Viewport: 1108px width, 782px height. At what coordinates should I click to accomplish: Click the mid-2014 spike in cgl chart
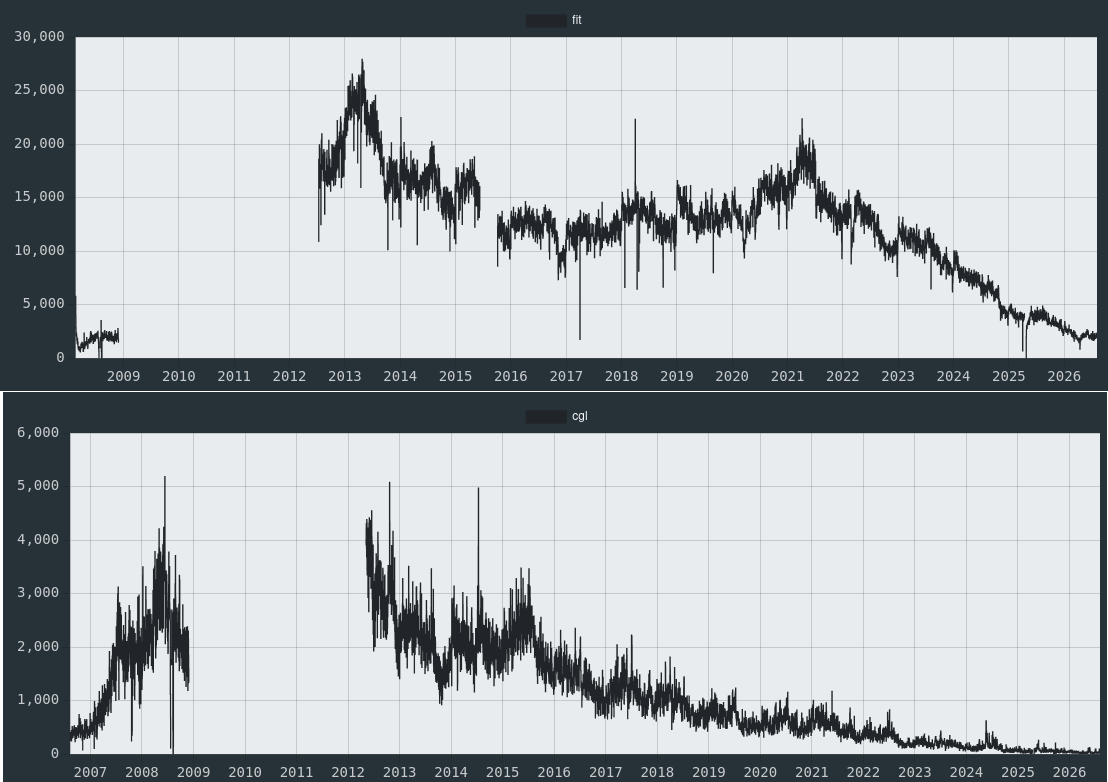478,489
